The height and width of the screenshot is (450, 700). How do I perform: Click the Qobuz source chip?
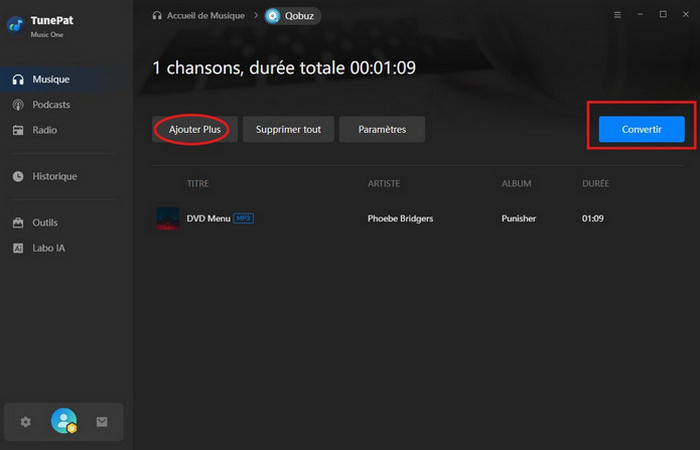293,16
